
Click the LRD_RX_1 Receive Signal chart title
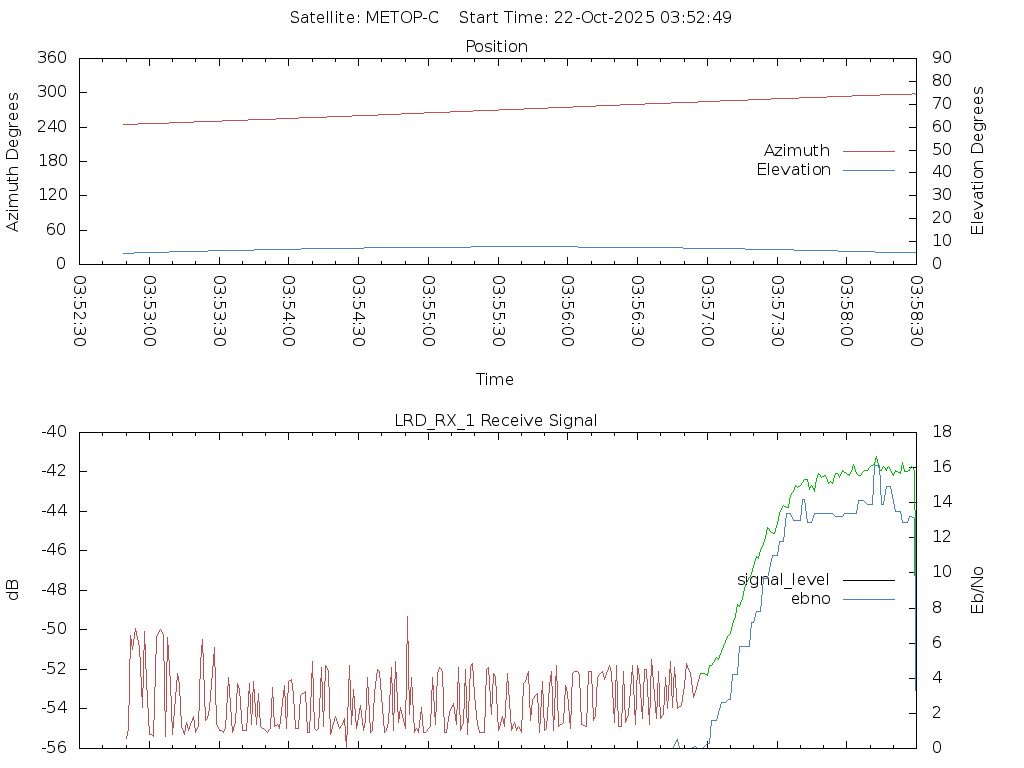[x=496, y=420]
